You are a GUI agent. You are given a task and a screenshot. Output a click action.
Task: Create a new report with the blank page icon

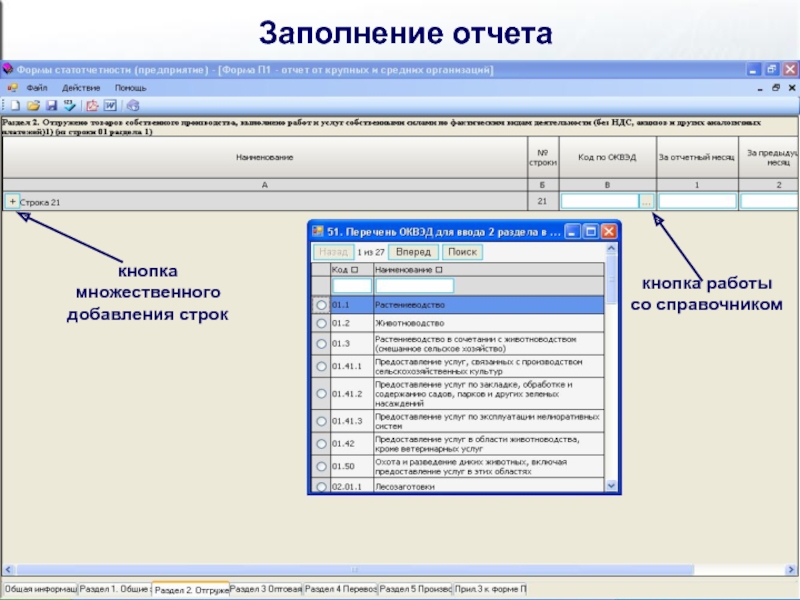pos(15,106)
